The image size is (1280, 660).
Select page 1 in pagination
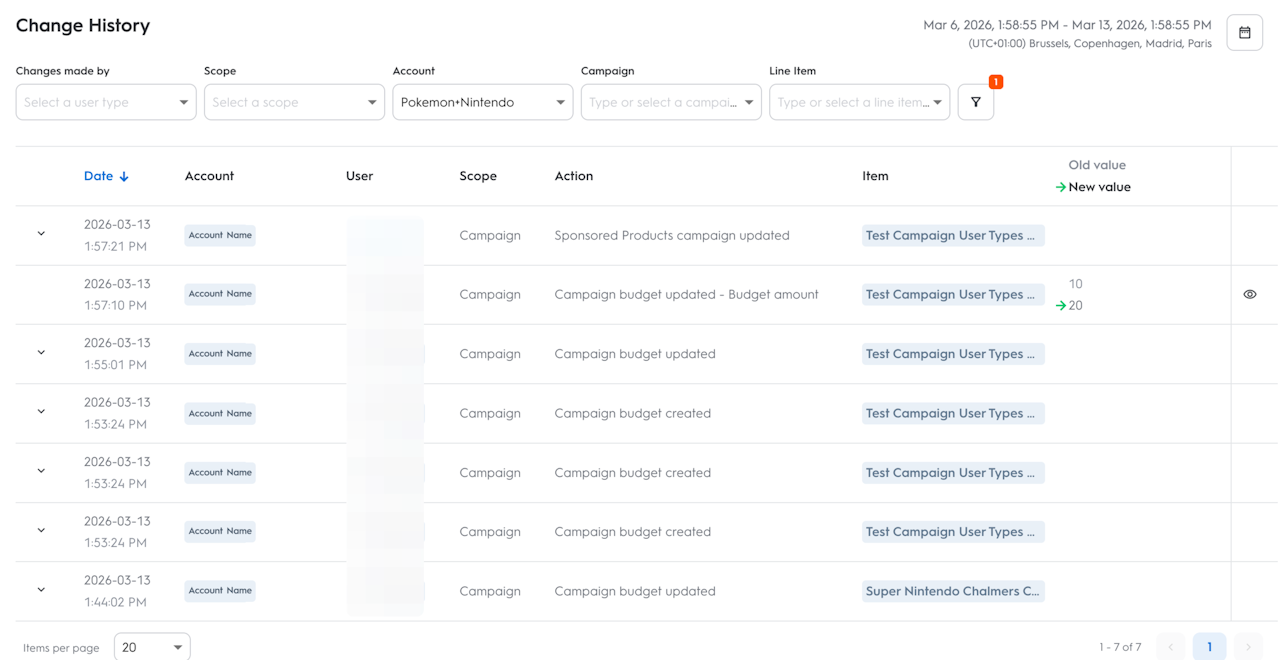[x=1209, y=647]
